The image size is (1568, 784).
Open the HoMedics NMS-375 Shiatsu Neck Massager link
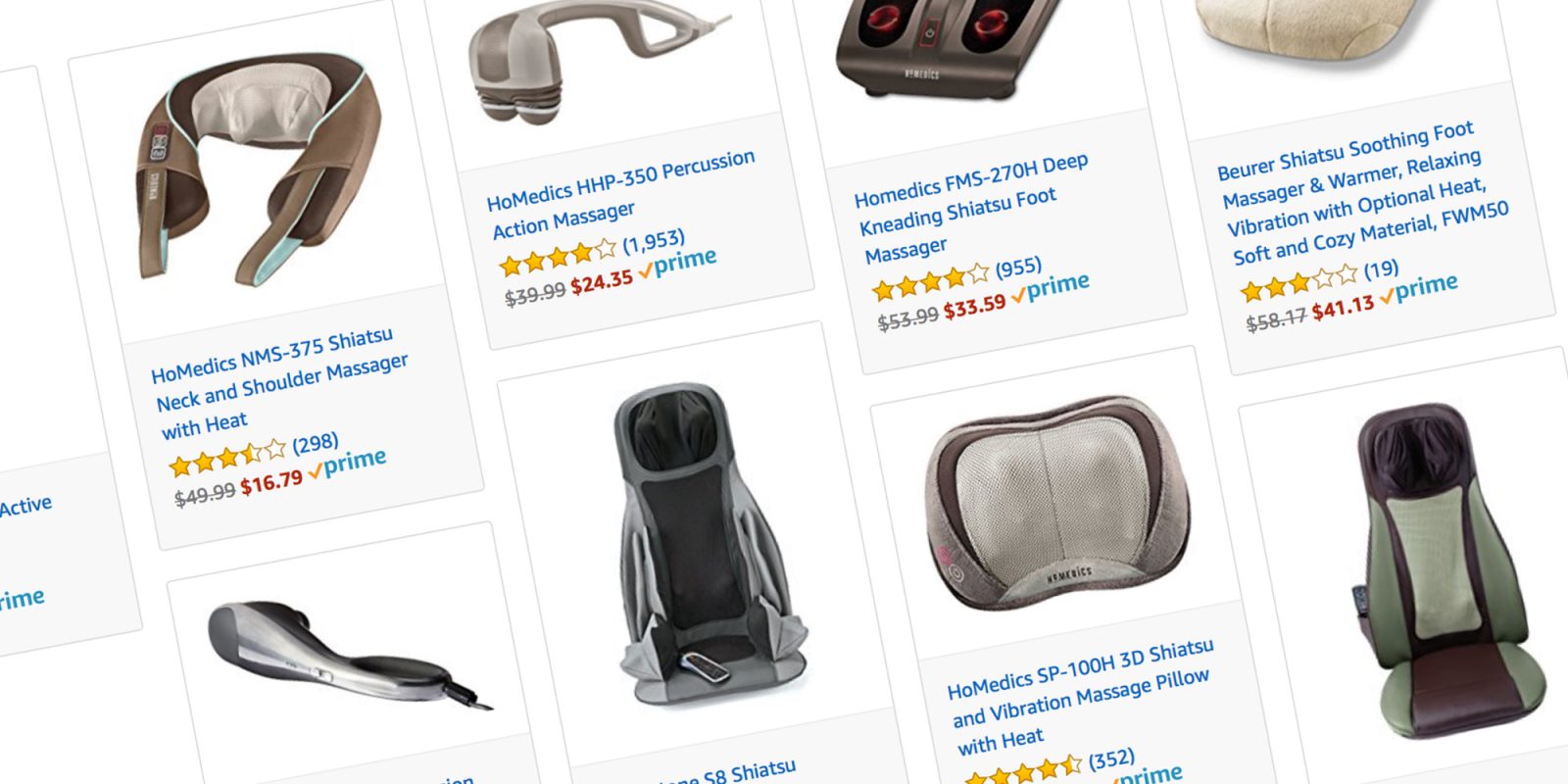280,383
